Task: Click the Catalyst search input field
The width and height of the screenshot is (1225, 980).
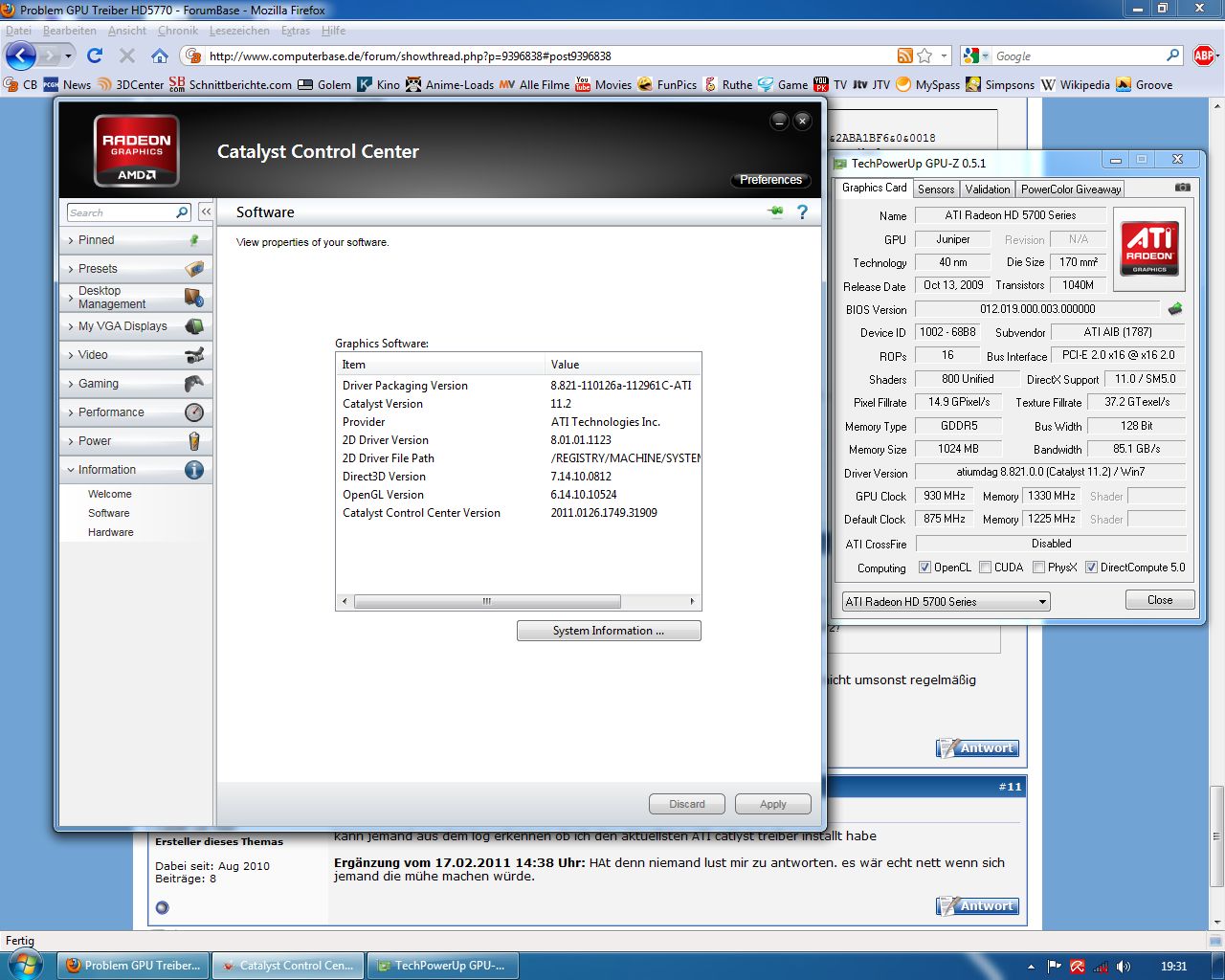Action: [x=121, y=212]
